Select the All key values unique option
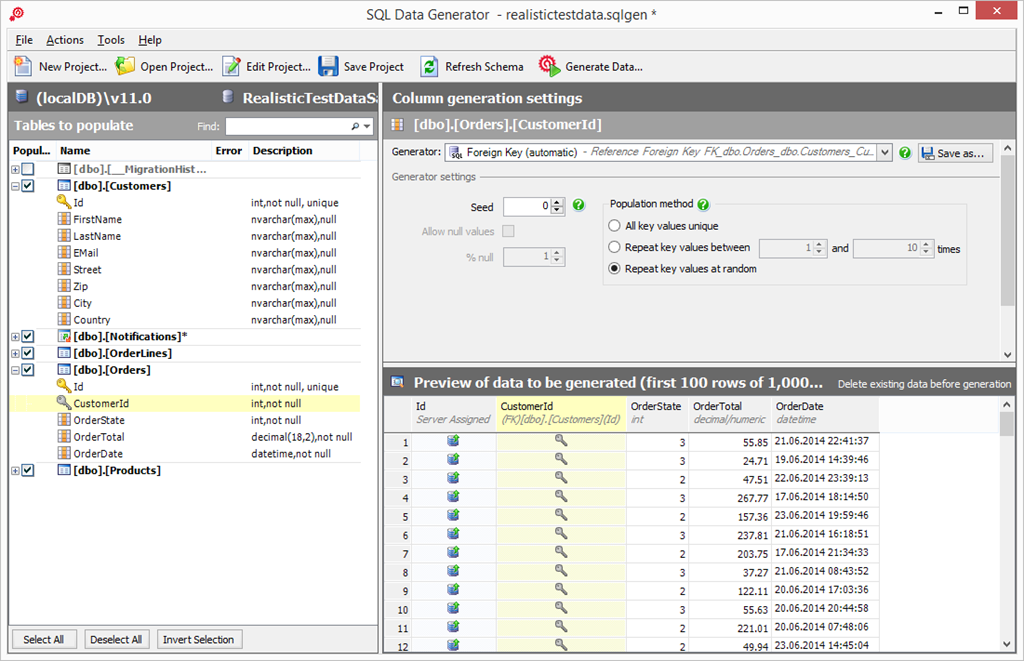 pyautogui.click(x=614, y=227)
